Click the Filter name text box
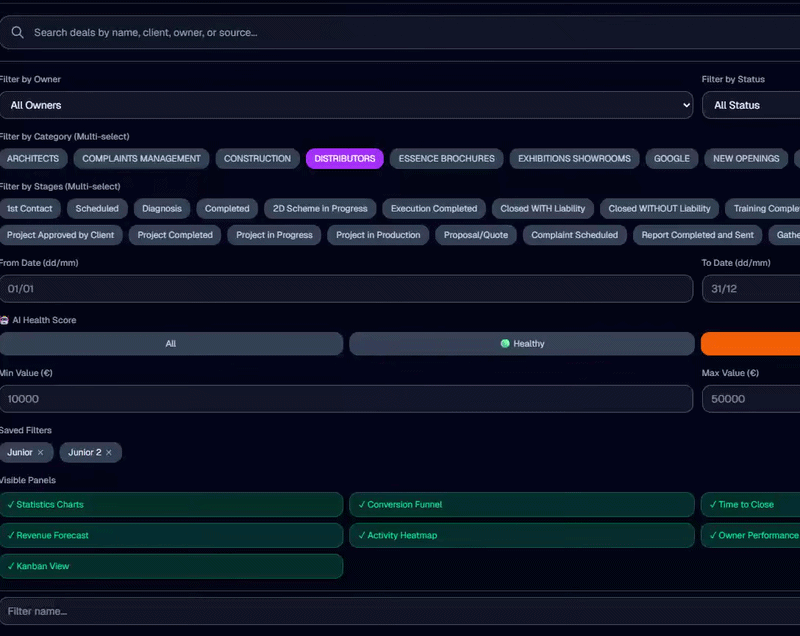 click(400, 611)
